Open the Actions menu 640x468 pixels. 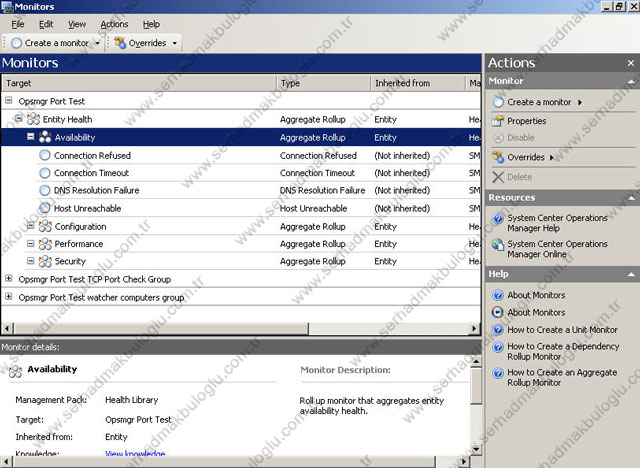coord(114,24)
